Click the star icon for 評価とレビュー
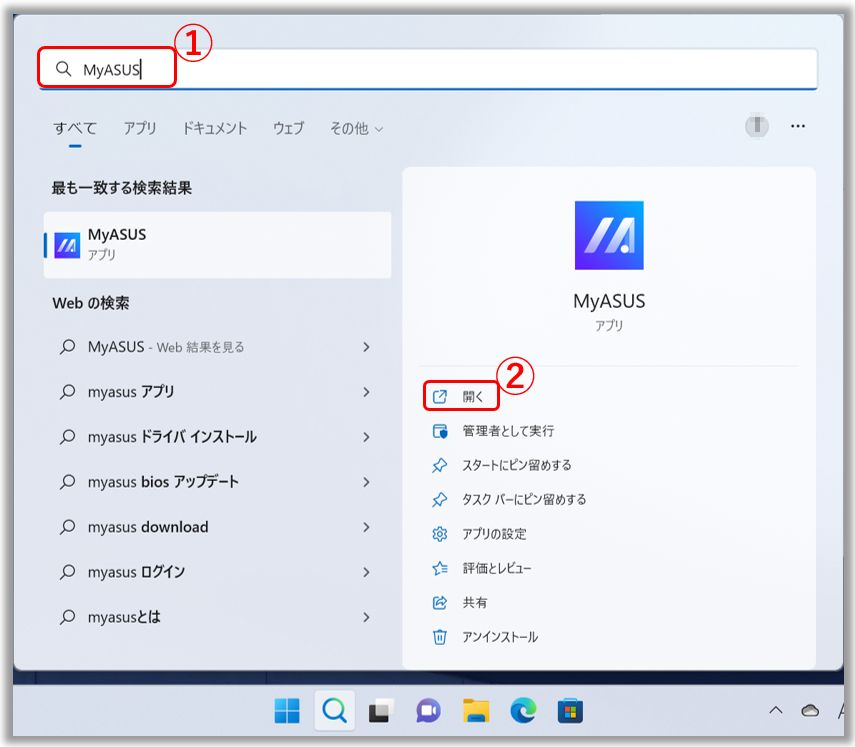855x747 pixels. [439, 568]
